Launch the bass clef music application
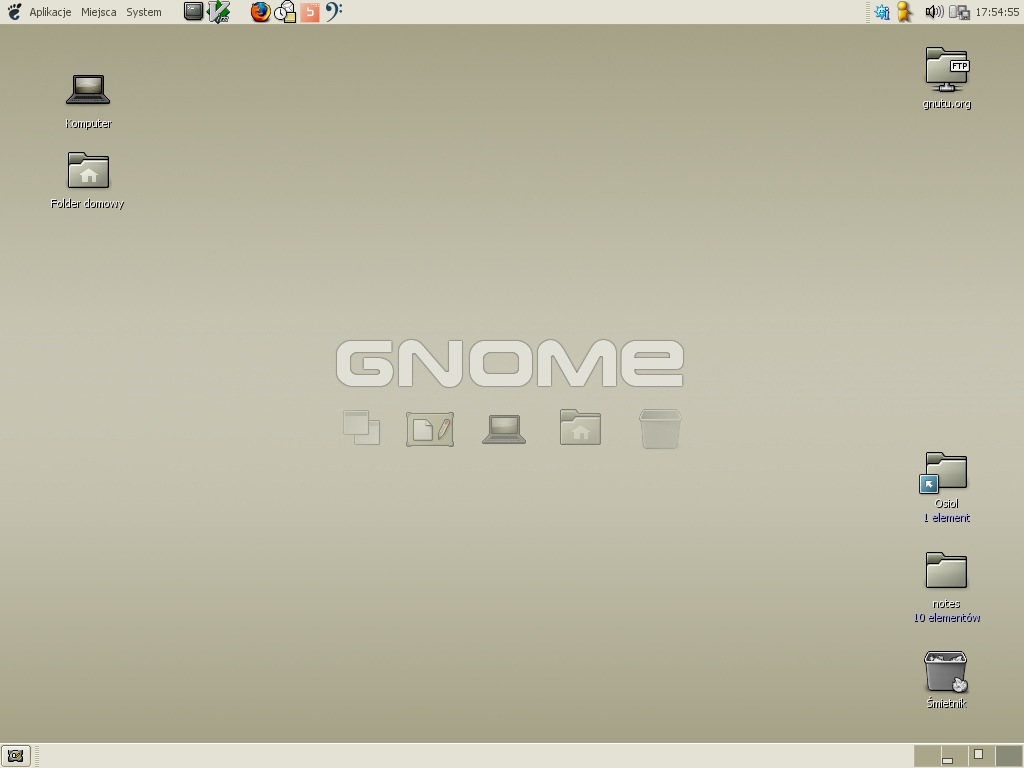The height and width of the screenshot is (768, 1024). click(333, 12)
